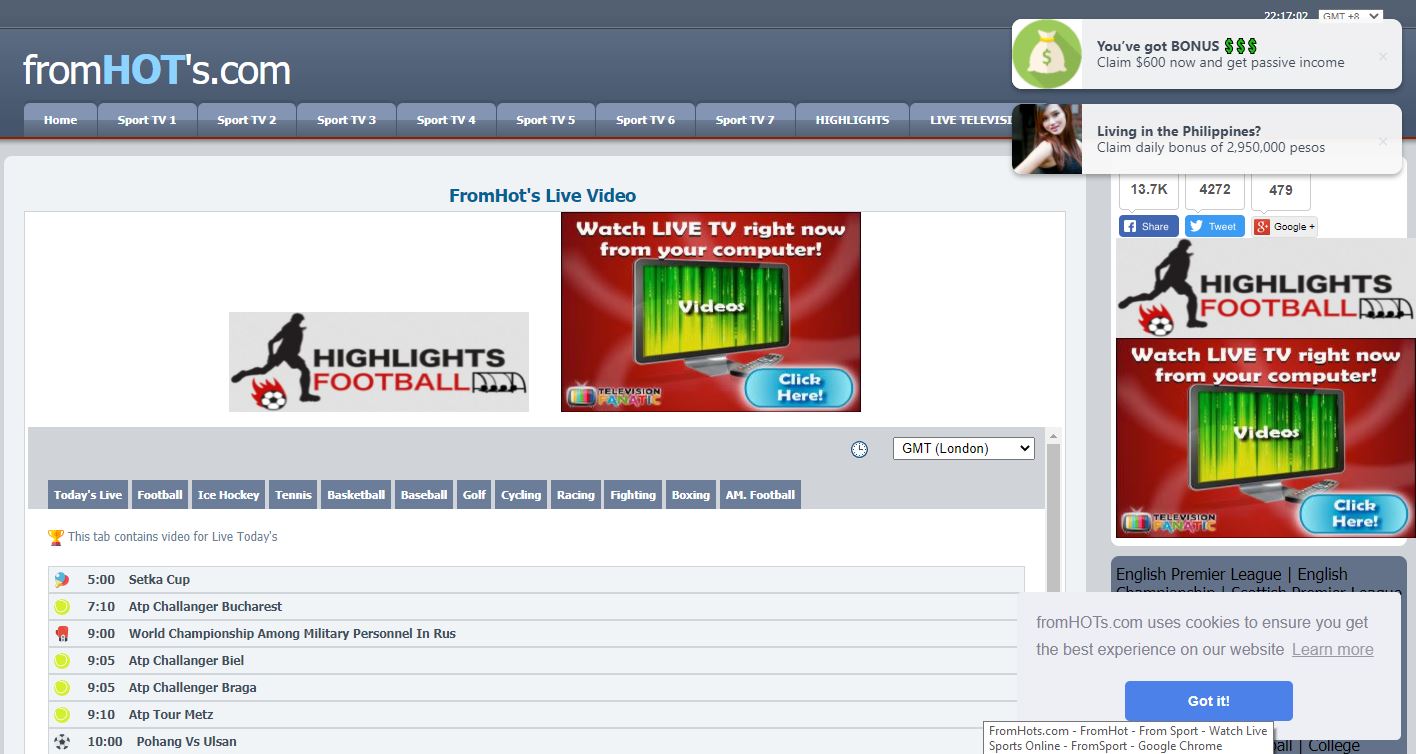
Task: Click 'Got it!' cookie consent button
Action: tap(1208, 701)
